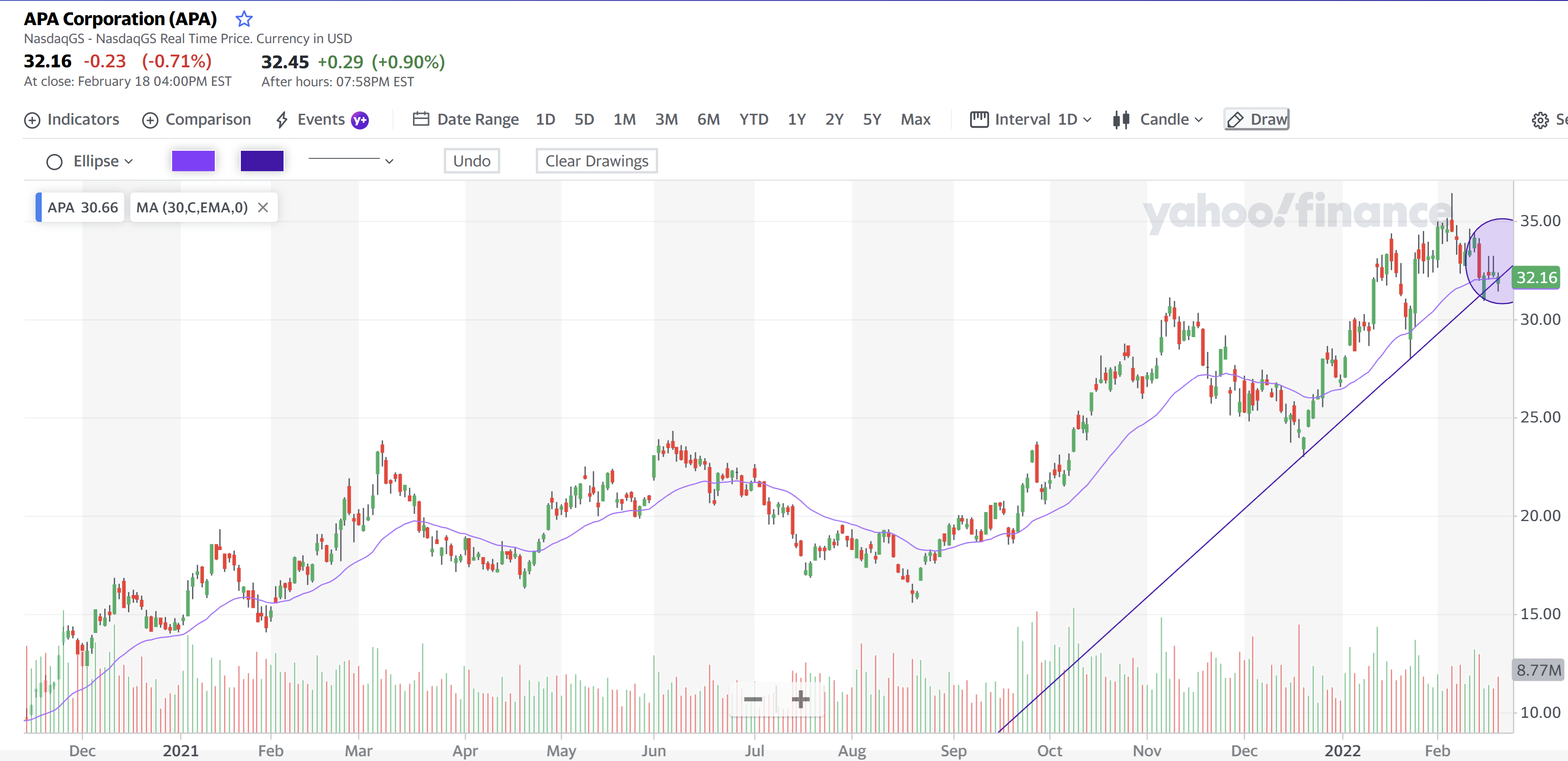The image size is (1568, 761).
Task: Click Clear Drawings button
Action: pyautogui.click(x=596, y=161)
